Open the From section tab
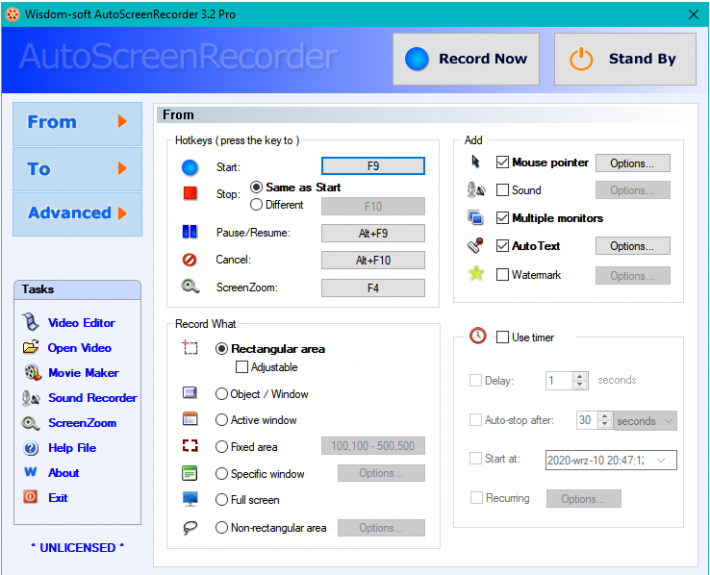 [x=77, y=122]
